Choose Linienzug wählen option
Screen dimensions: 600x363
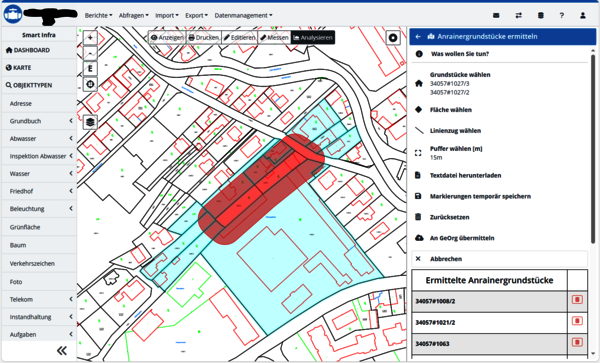(x=455, y=130)
